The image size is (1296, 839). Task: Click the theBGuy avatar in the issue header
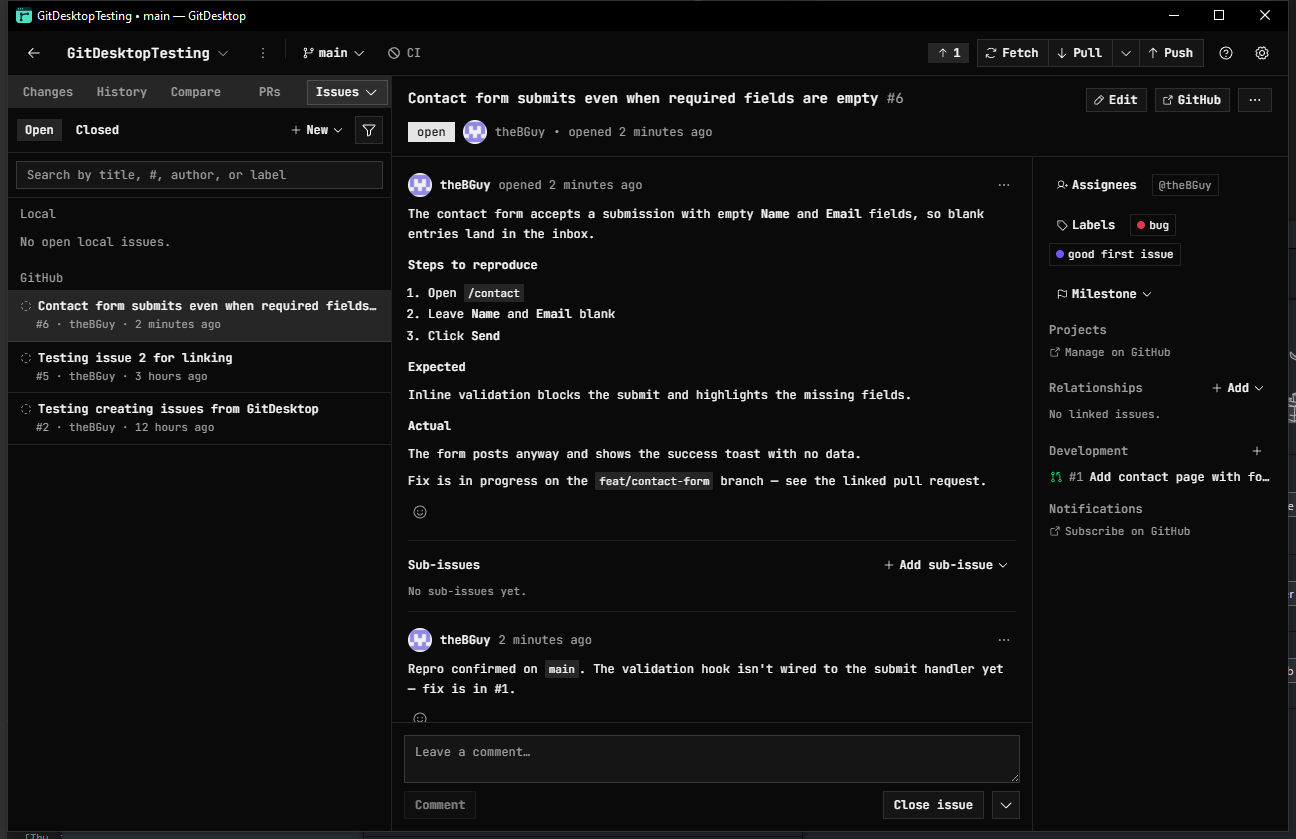[x=475, y=132]
